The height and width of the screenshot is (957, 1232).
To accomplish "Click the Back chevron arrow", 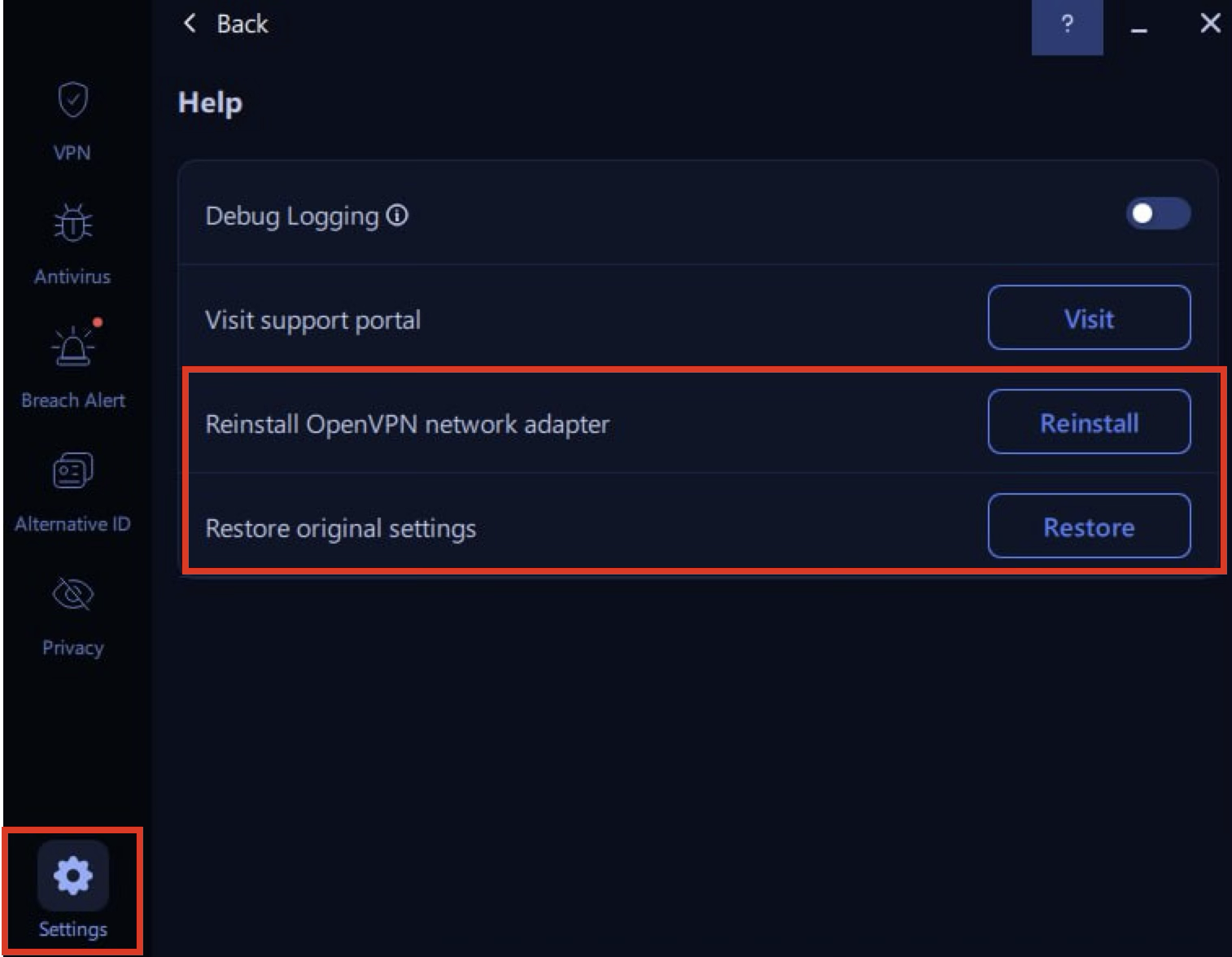I will [188, 24].
